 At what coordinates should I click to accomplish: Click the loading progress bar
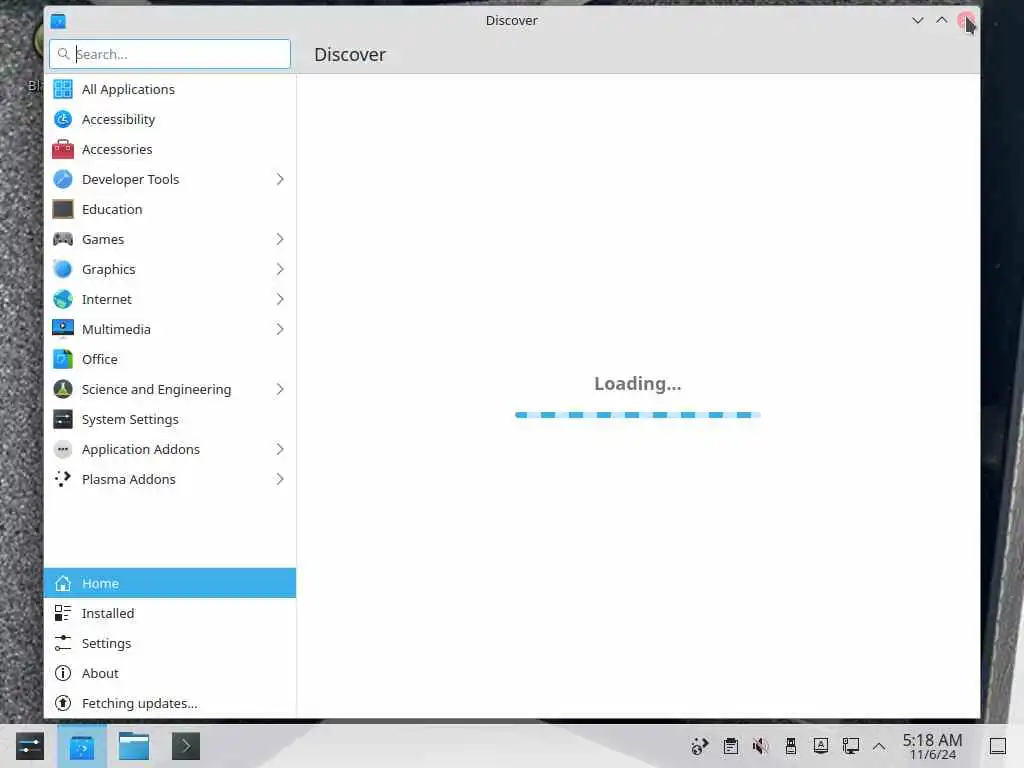click(637, 415)
